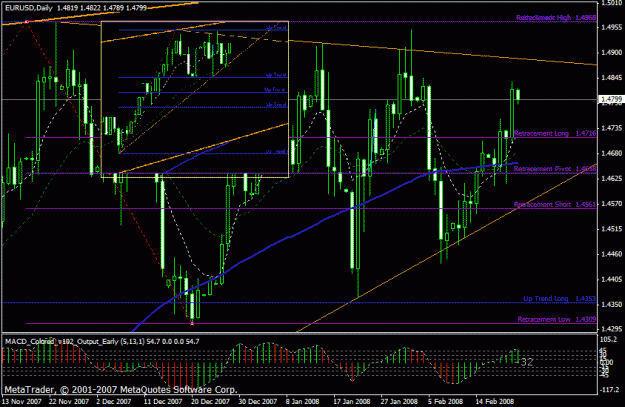Click the 1.4460 price axis value
This screenshot has width=625, height=407.
[x=612, y=254]
